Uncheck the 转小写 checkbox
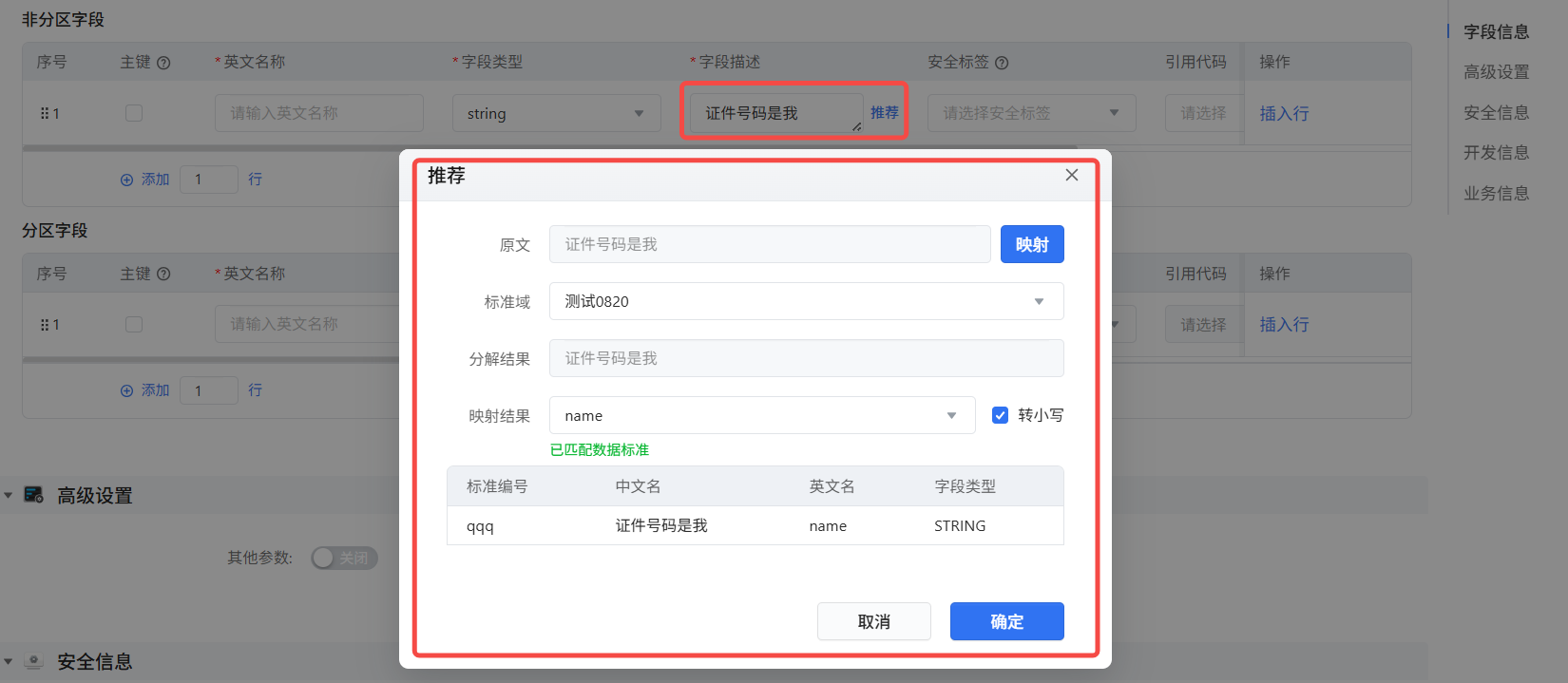The image size is (1568, 683). 1000,415
